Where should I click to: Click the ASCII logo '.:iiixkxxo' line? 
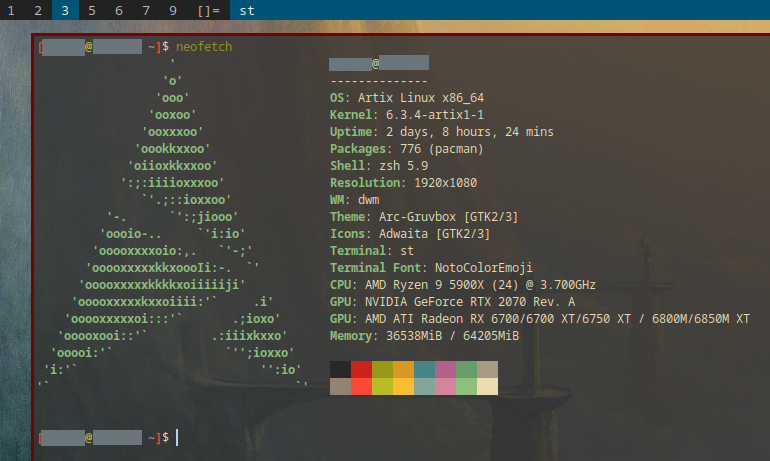(249, 336)
